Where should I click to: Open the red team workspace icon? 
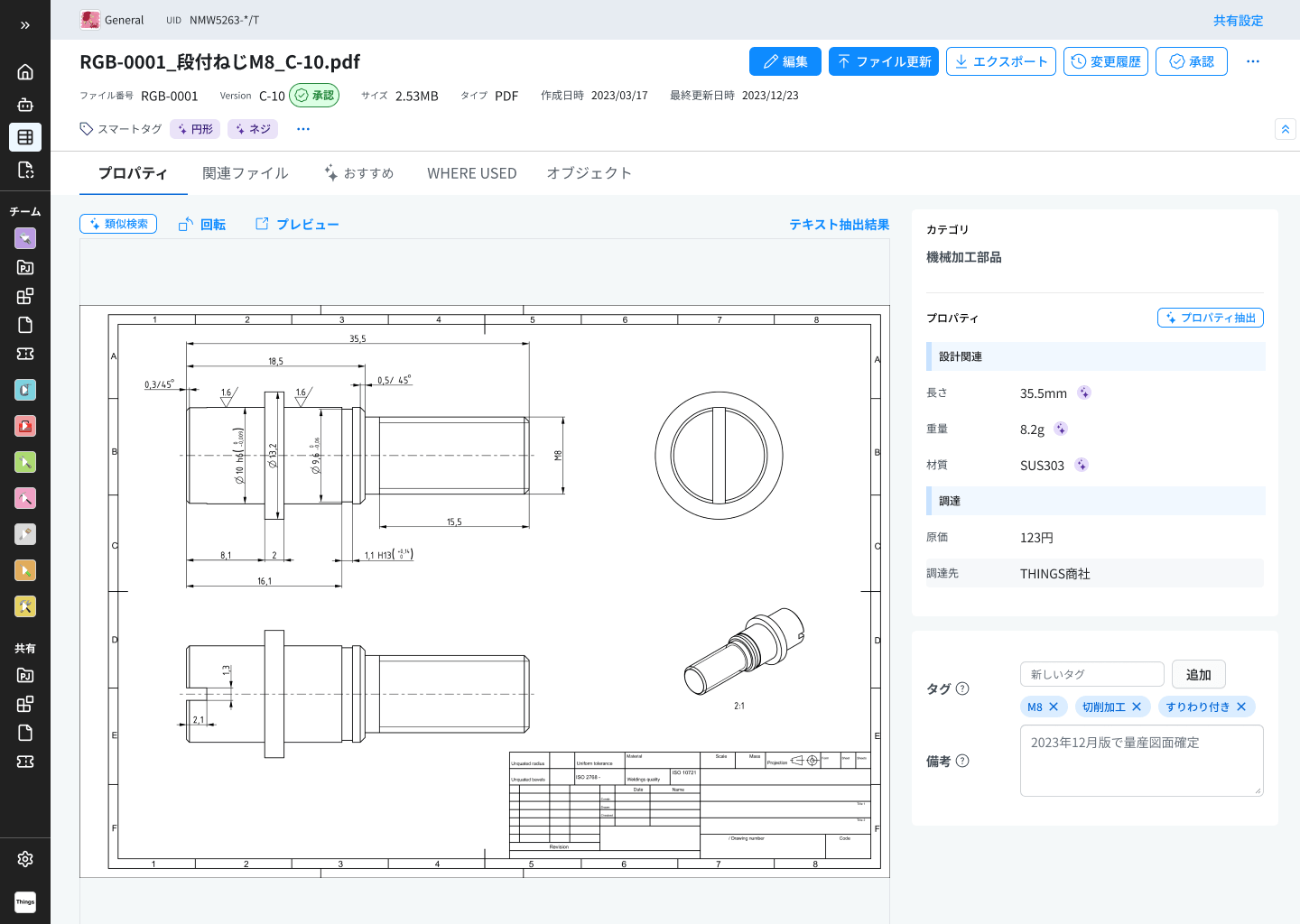coord(25,426)
